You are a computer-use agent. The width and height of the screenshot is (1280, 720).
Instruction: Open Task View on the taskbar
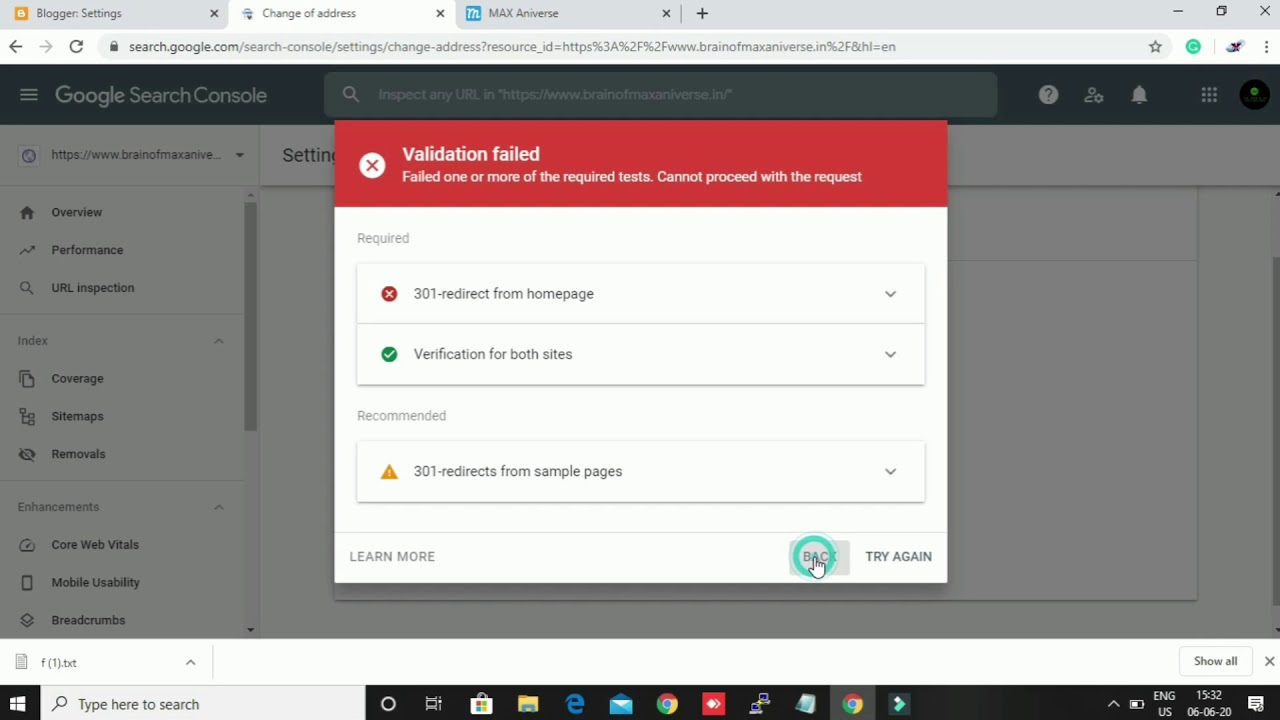[x=434, y=704]
